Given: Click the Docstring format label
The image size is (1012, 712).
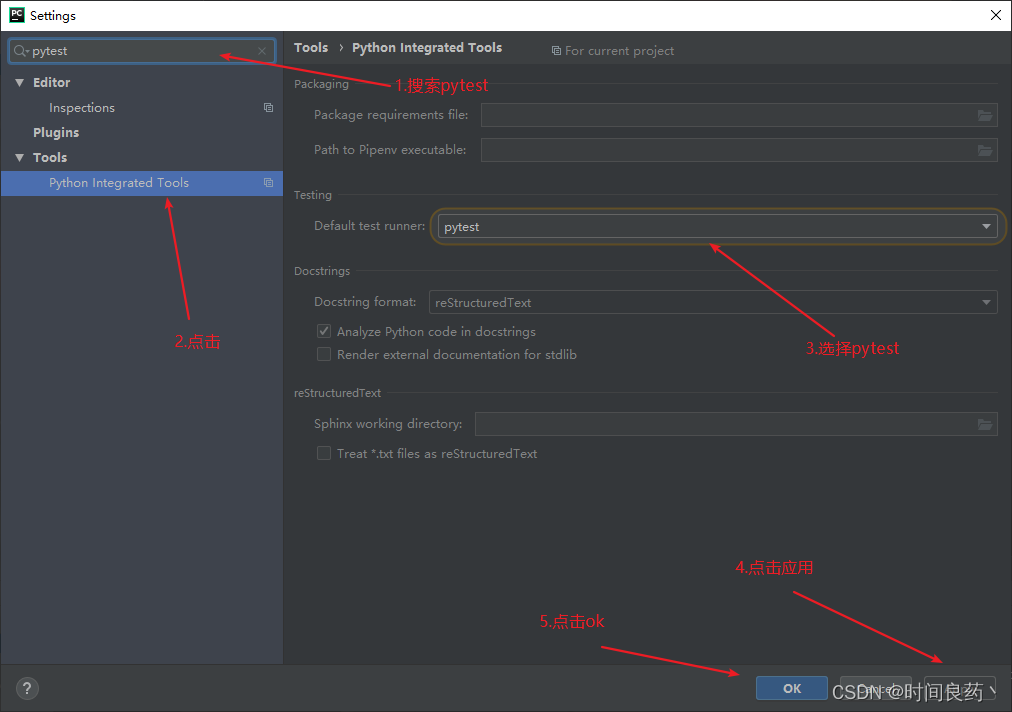Looking at the screenshot, I should point(365,302).
